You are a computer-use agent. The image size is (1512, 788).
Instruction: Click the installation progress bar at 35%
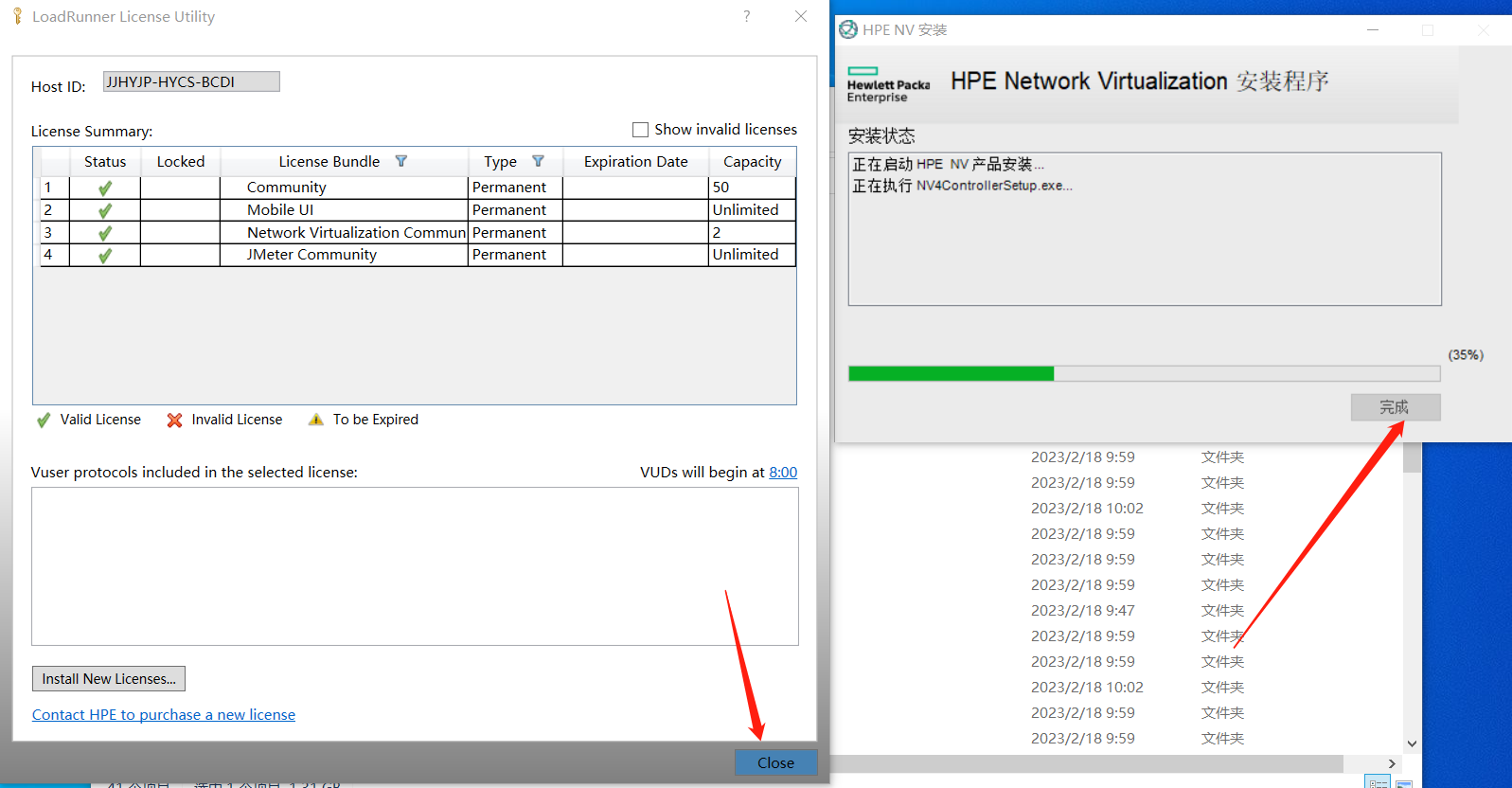pos(1144,373)
